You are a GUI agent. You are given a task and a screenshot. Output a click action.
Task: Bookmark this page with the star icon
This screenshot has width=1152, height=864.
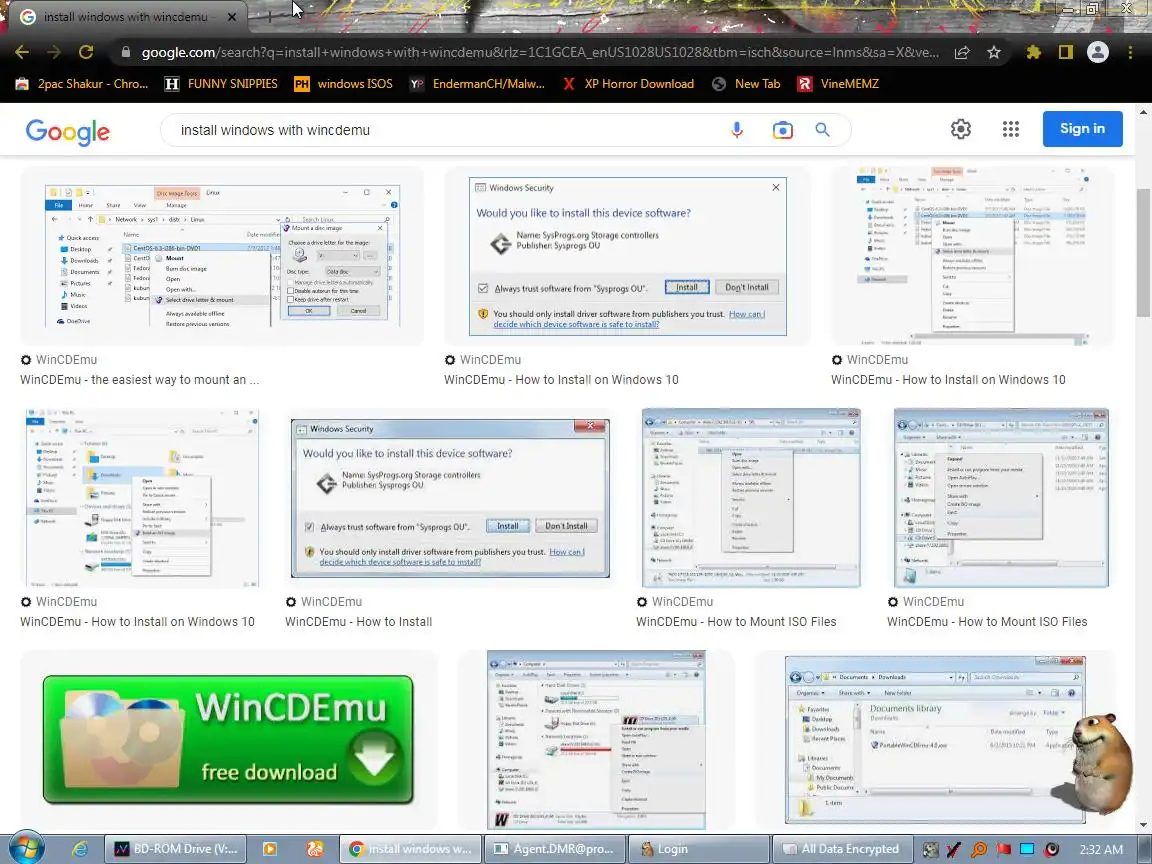click(994, 52)
